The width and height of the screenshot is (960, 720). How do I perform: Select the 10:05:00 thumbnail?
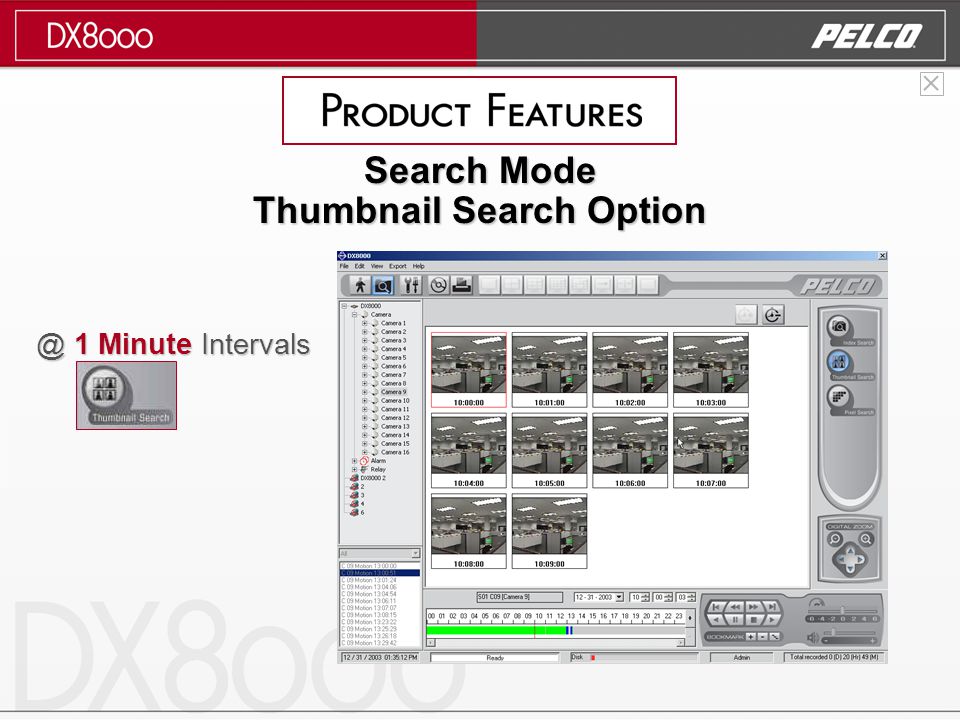pos(550,451)
